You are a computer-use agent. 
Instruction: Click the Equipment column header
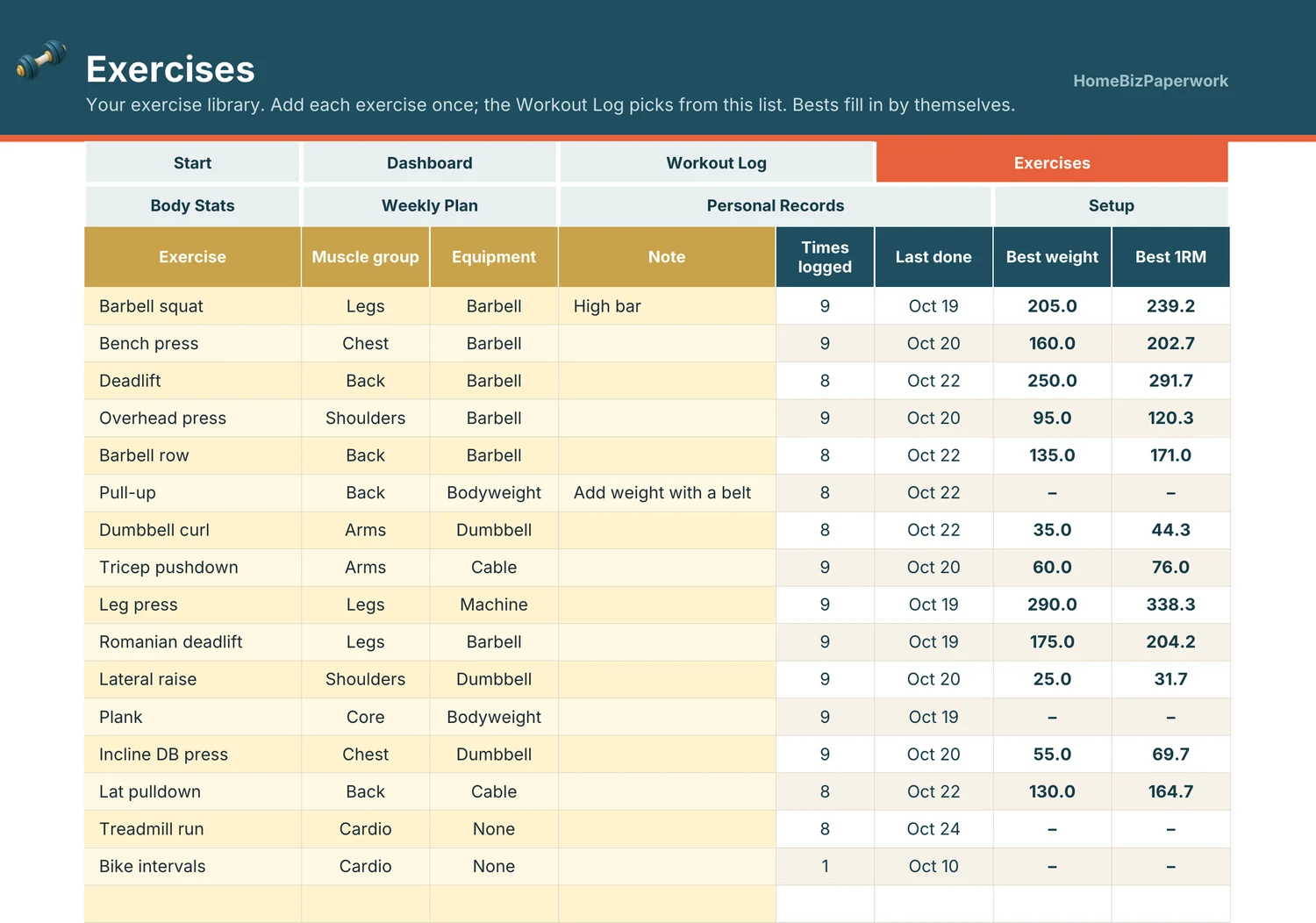[x=494, y=257]
